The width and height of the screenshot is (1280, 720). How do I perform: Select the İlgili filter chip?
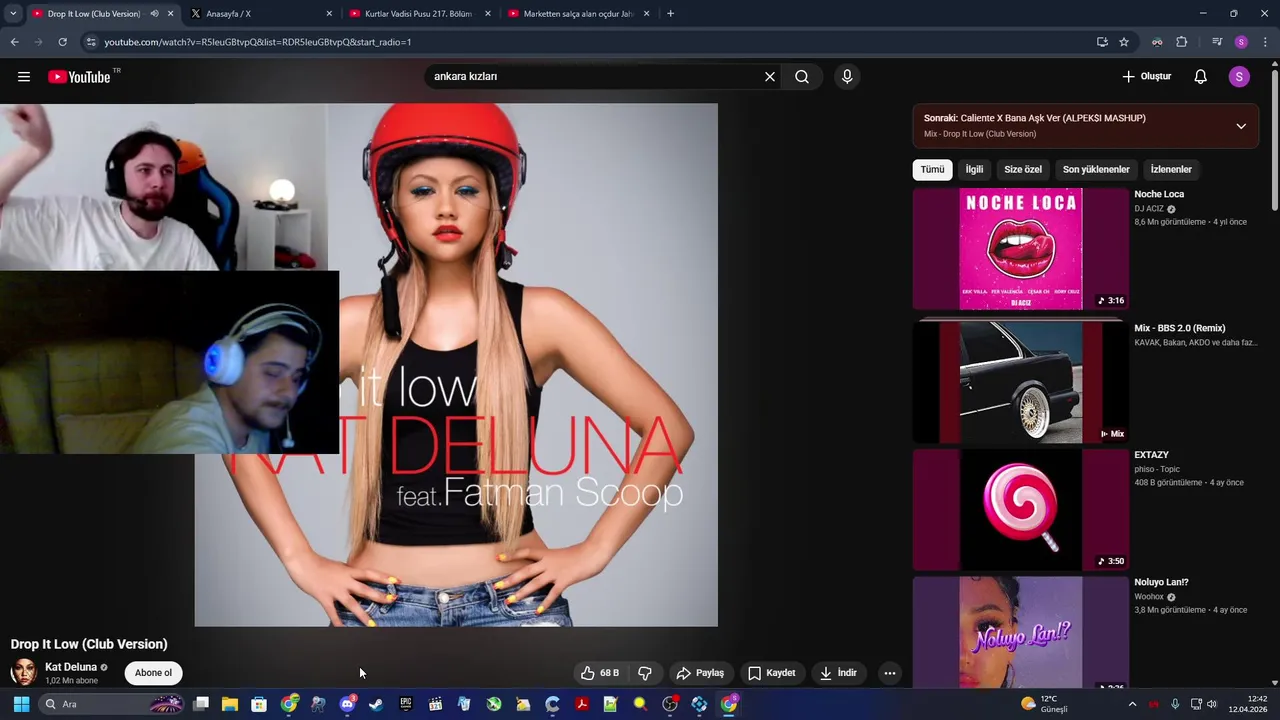point(974,170)
